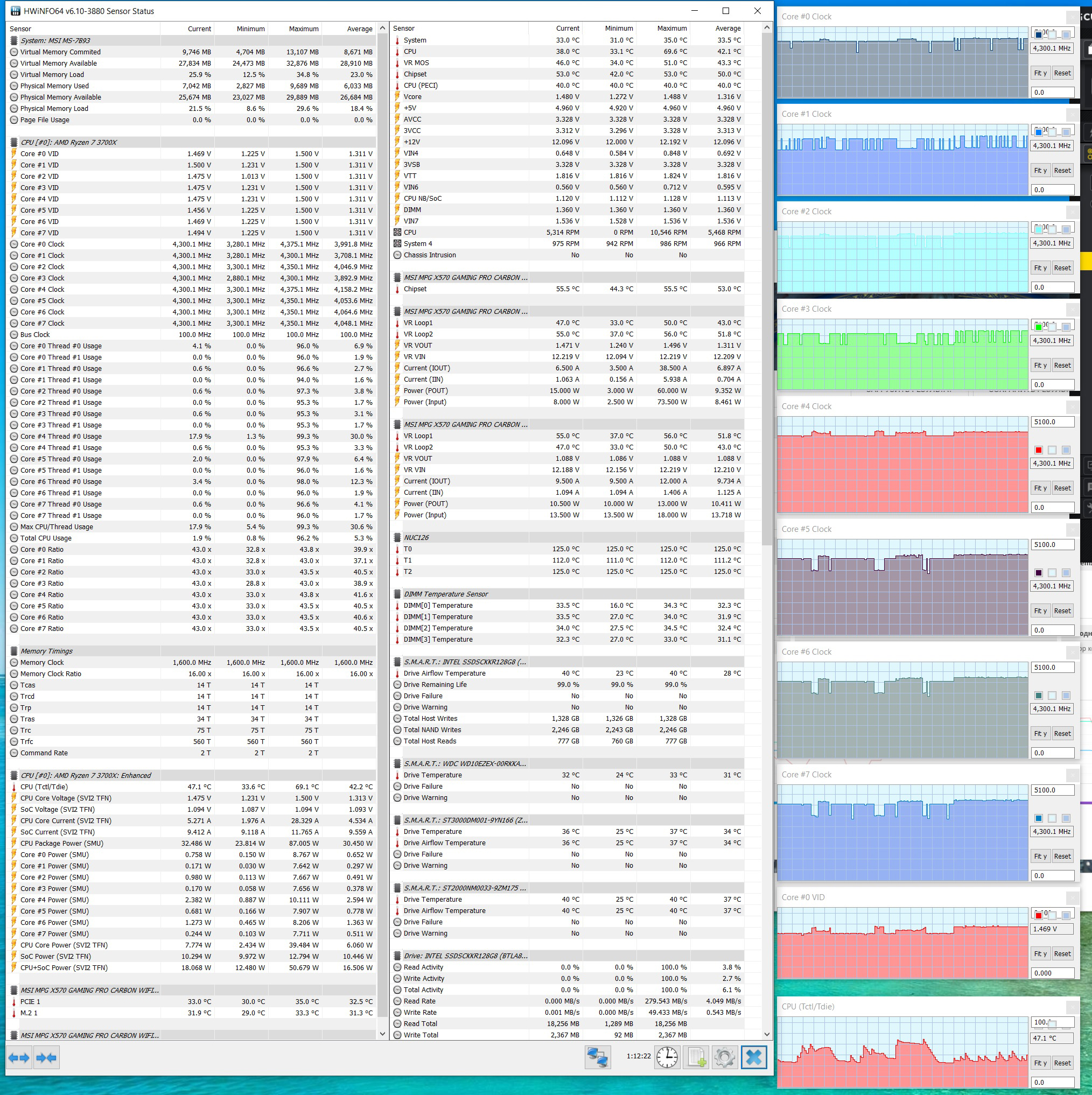1092x1095 pixels.
Task: Click red color swatch of Core #4 Clock
Action: 1038,450
